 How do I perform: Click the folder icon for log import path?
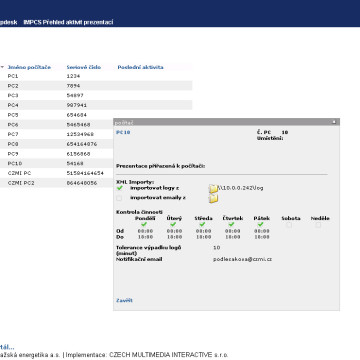213,189
